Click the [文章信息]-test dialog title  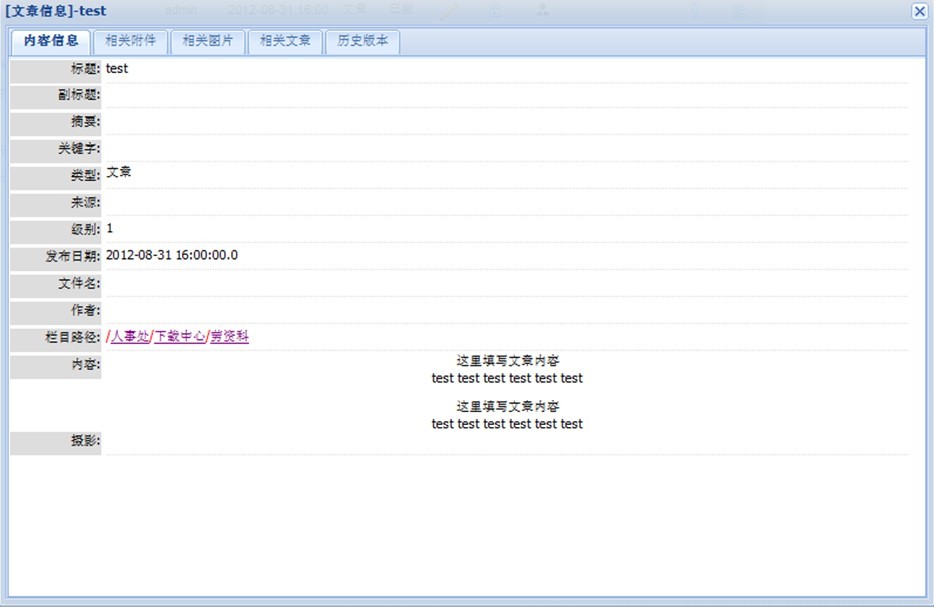pyautogui.click(x=56, y=11)
